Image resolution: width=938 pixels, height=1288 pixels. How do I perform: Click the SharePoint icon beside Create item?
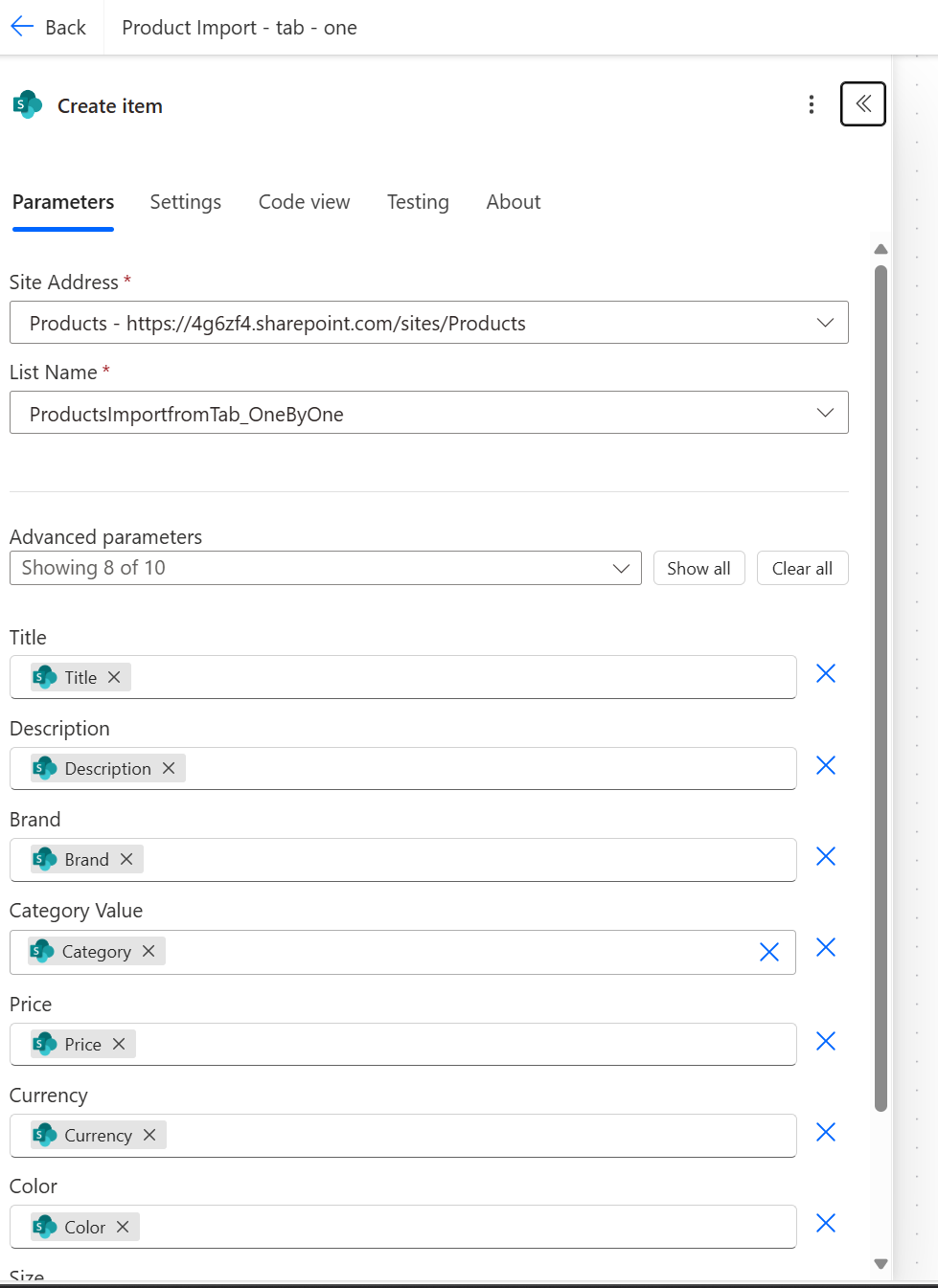pos(27,104)
